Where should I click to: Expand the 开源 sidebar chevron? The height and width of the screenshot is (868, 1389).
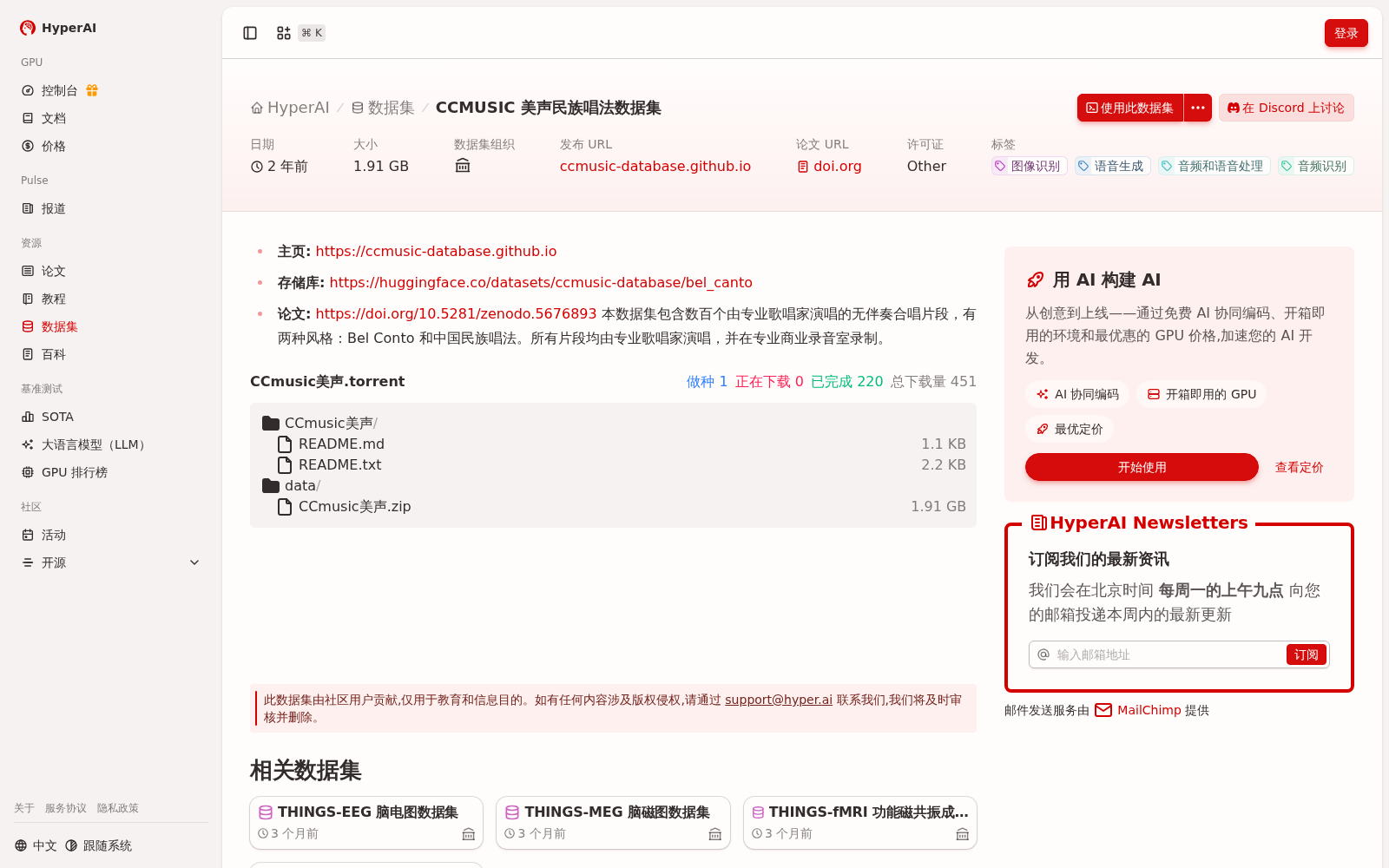(x=194, y=562)
